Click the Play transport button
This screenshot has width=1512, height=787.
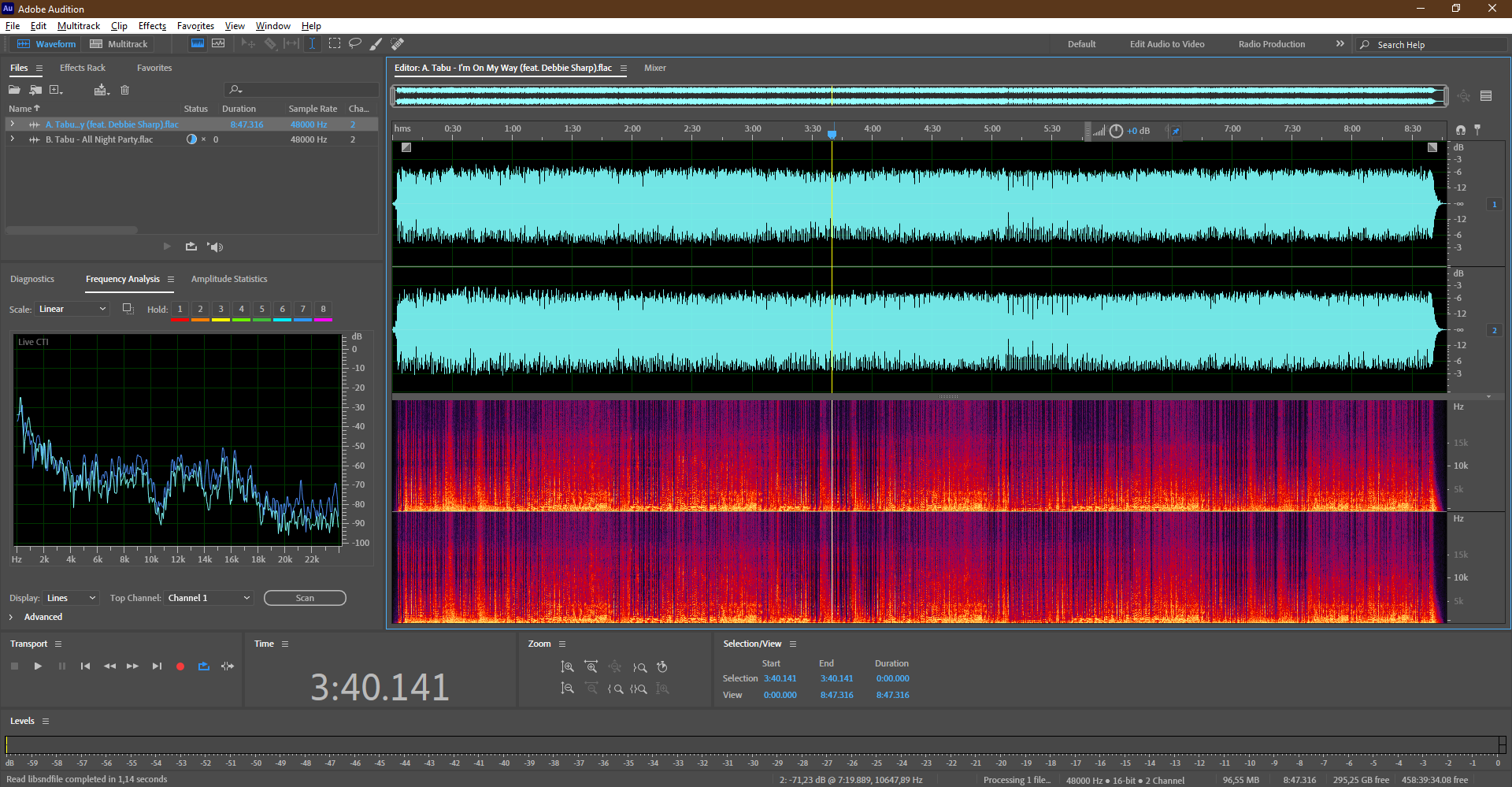[38, 666]
